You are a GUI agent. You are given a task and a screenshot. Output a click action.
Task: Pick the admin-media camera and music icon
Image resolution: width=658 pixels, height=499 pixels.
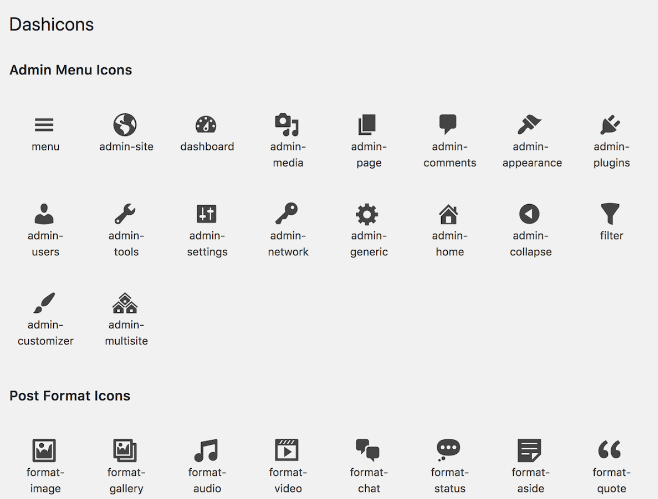pyautogui.click(x=287, y=125)
